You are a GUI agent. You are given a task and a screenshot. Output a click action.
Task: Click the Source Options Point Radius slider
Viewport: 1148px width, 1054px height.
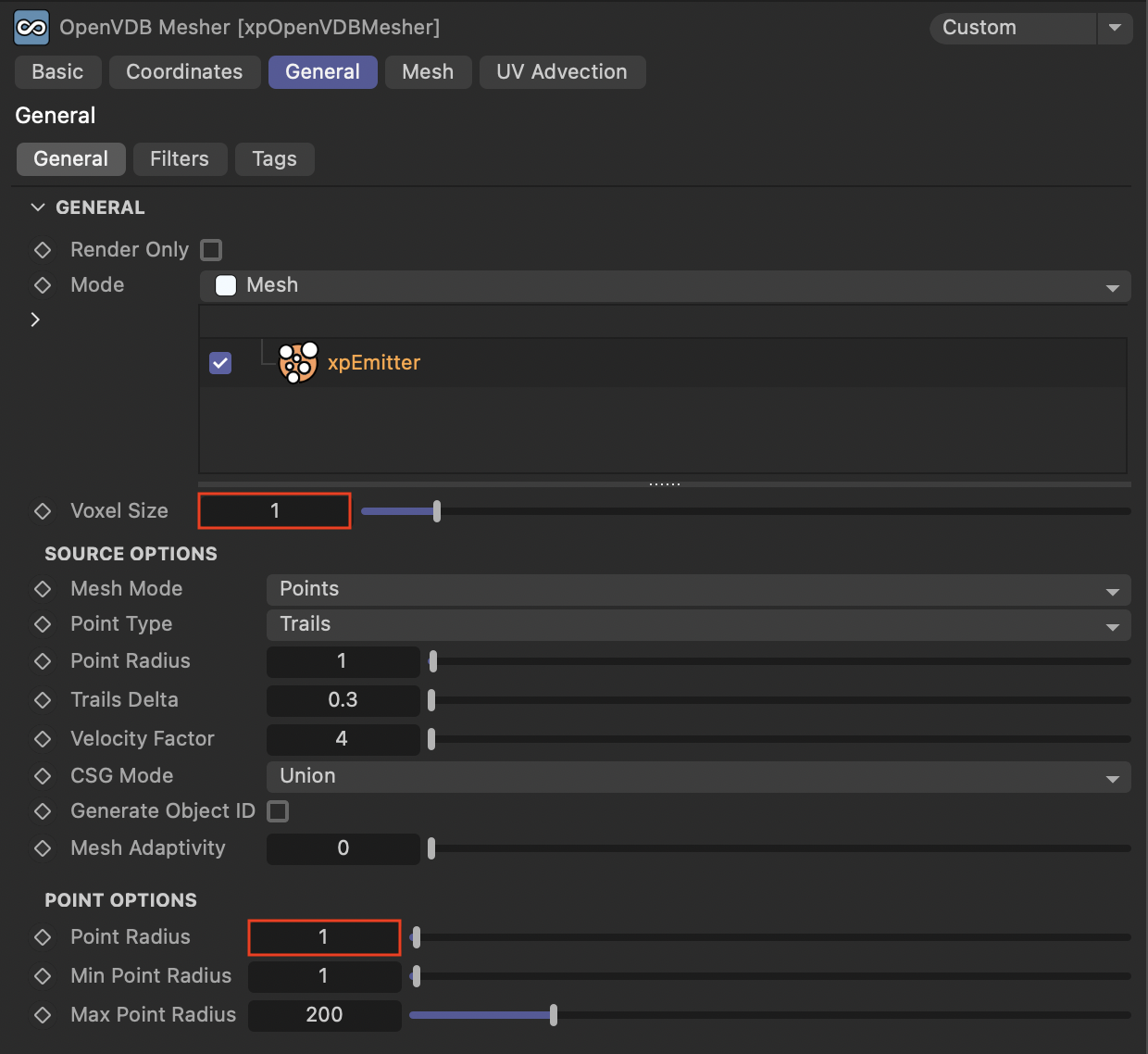coord(780,661)
